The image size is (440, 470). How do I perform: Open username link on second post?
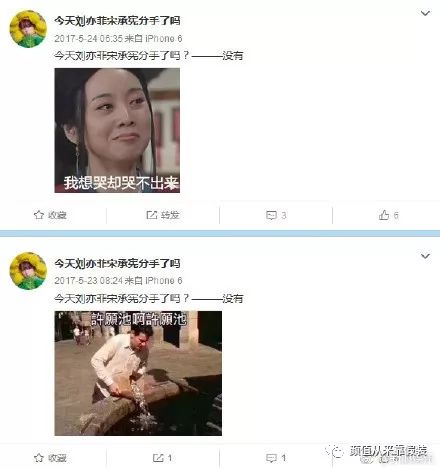pos(117,263)
